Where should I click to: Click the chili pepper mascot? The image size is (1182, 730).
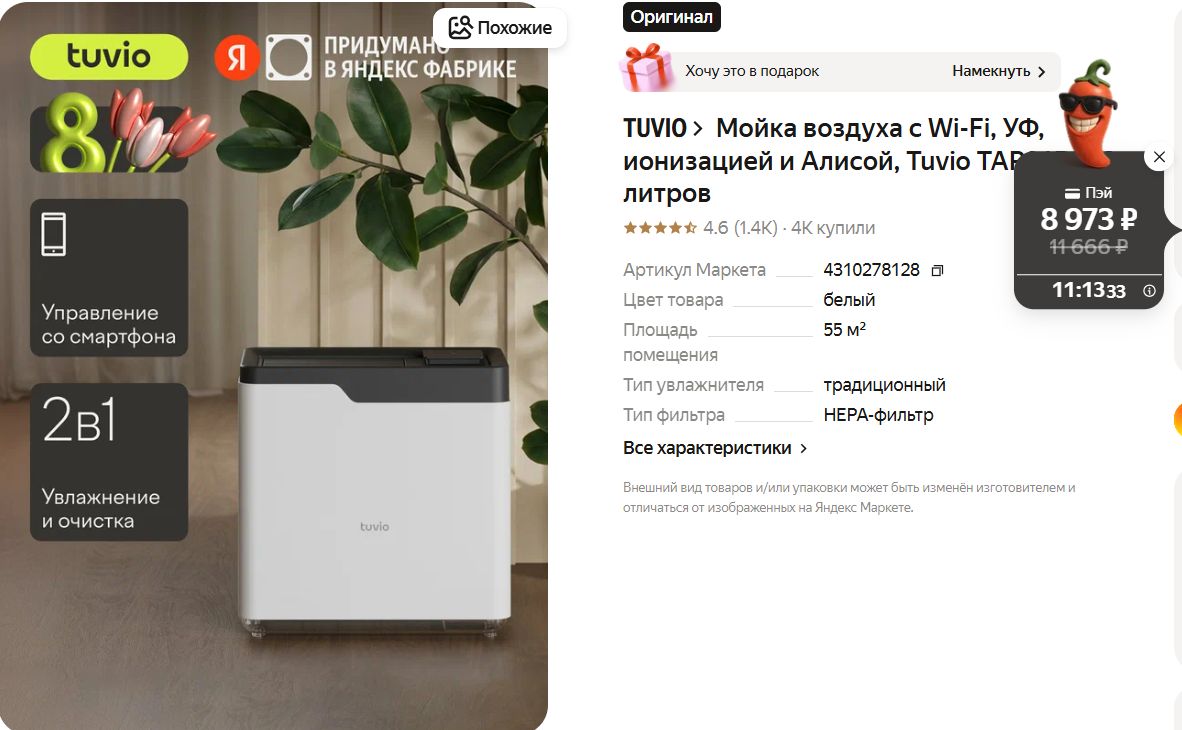pyautogui.click(x=1087, y=113)
